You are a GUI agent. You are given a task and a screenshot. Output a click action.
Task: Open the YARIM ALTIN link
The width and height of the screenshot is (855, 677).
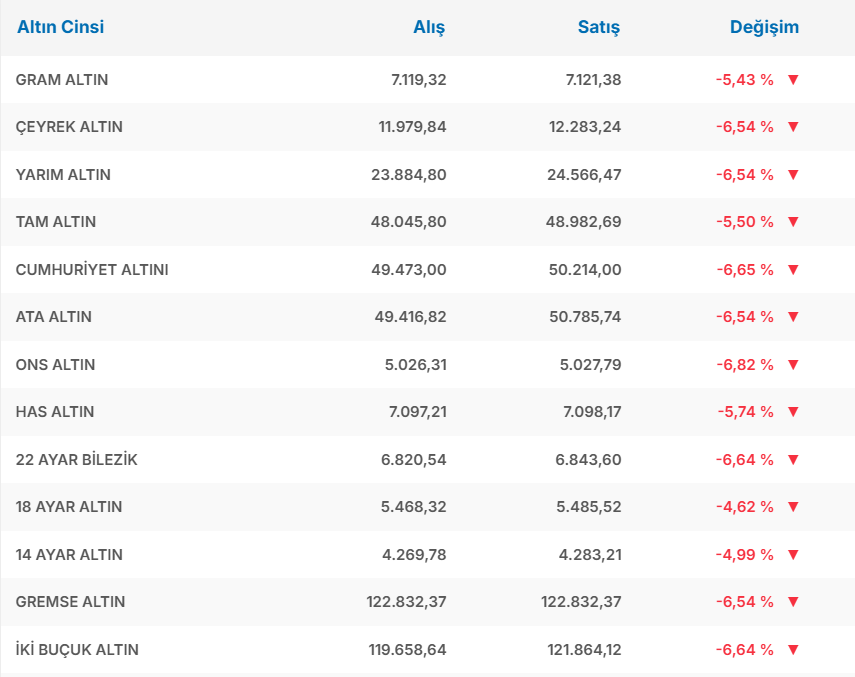click(63, 175)
